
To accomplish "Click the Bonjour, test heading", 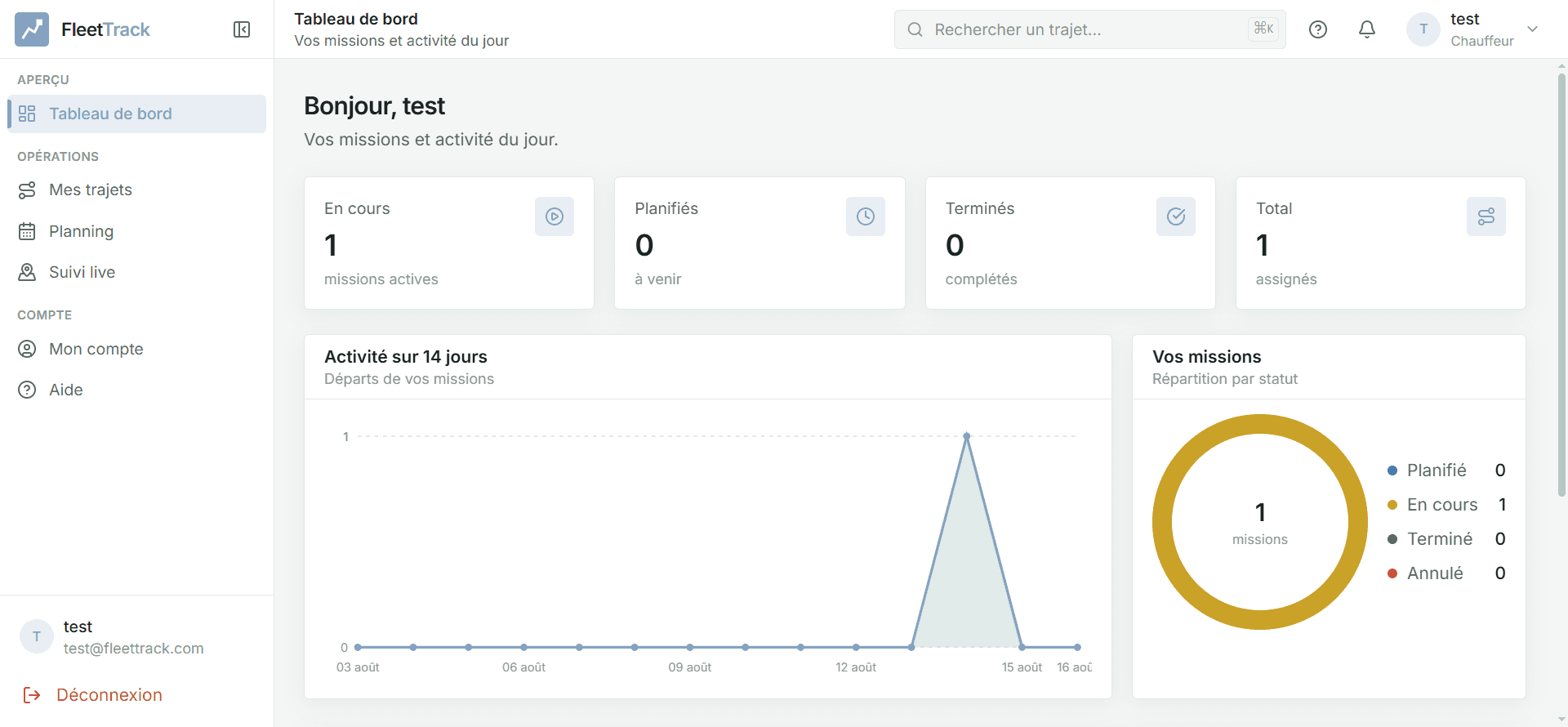I will click(375, 106).
